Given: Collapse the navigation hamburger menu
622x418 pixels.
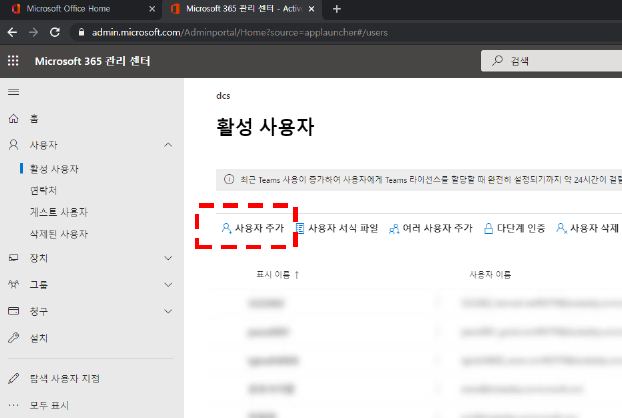Looking at the screenshot, I should click(x=13, y=92).
